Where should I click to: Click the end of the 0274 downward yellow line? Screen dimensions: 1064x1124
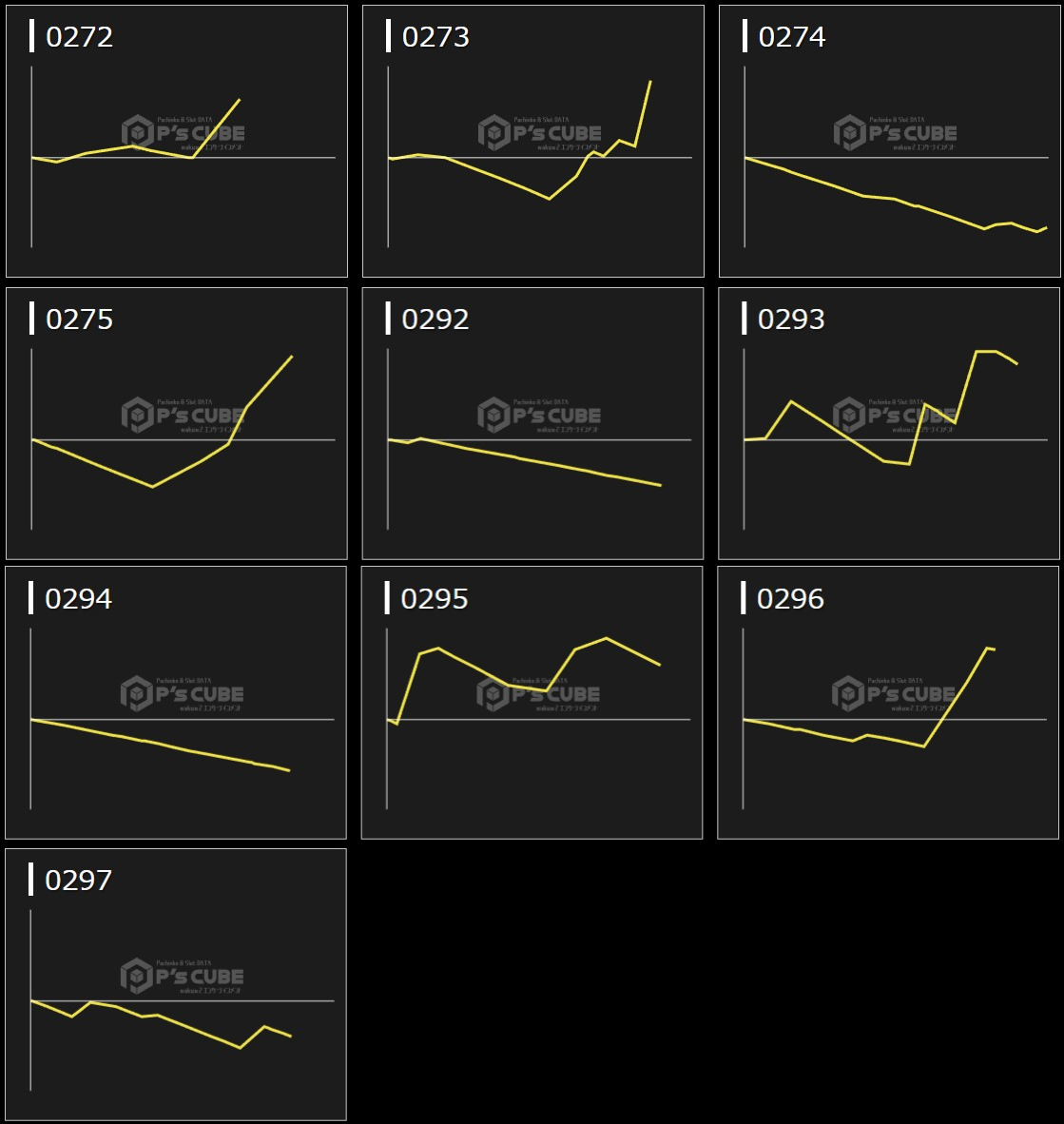[x=1046, y=227]
